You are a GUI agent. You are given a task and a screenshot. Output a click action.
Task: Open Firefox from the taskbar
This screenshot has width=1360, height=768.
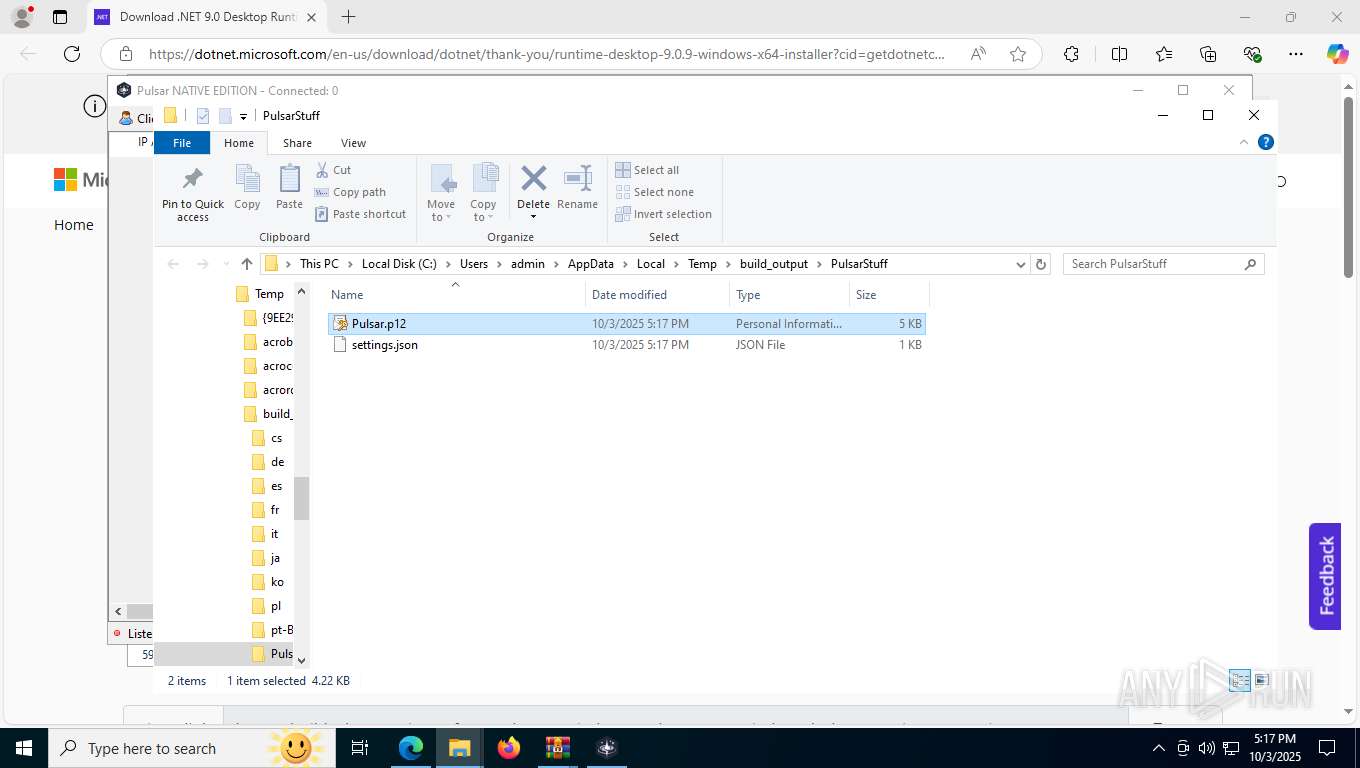pos(508,748)
